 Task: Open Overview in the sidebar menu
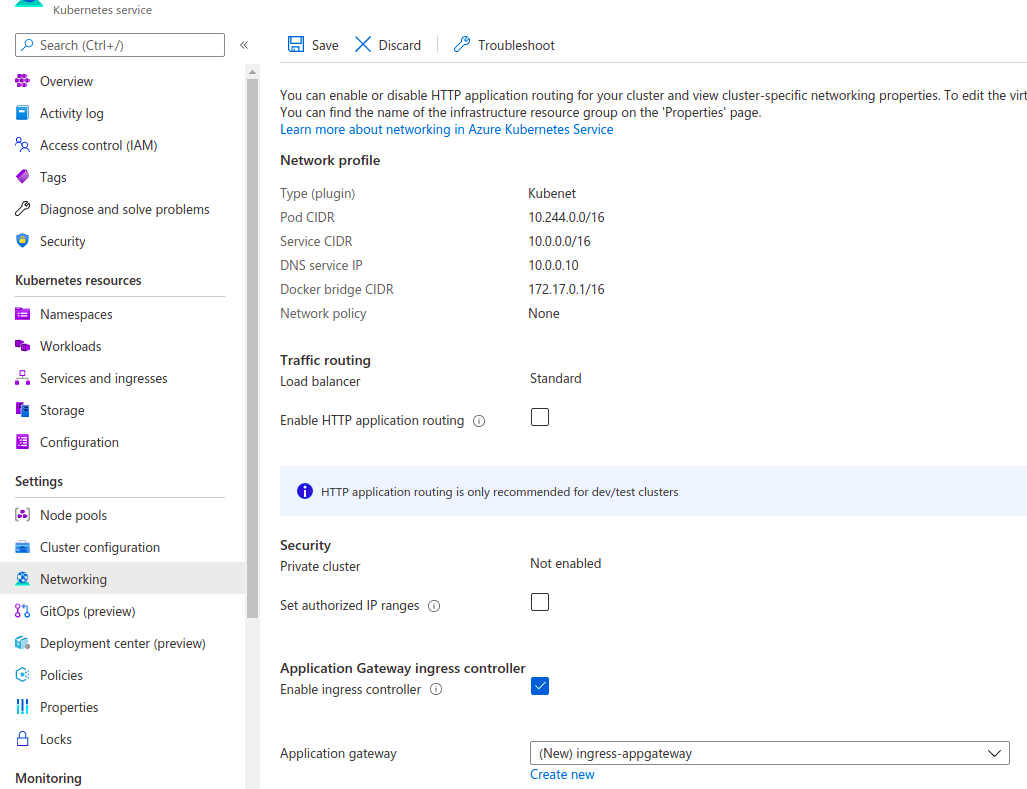tap(66, 81)
